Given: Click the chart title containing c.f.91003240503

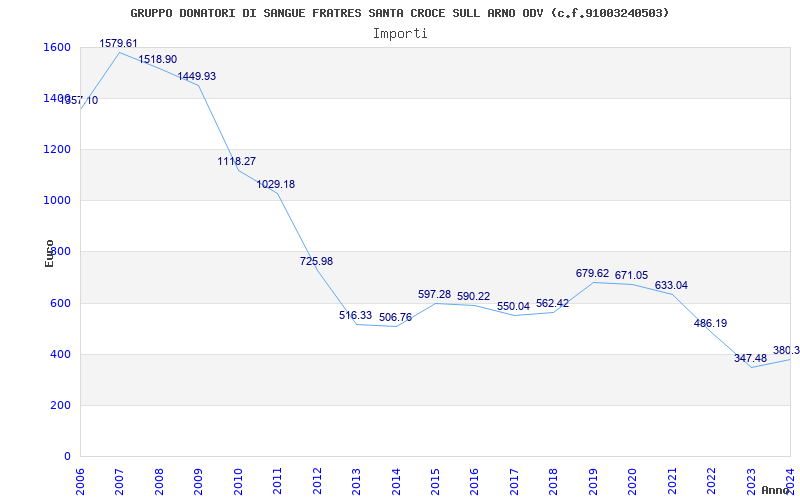Looking at the screenshot, I should 399,13.
